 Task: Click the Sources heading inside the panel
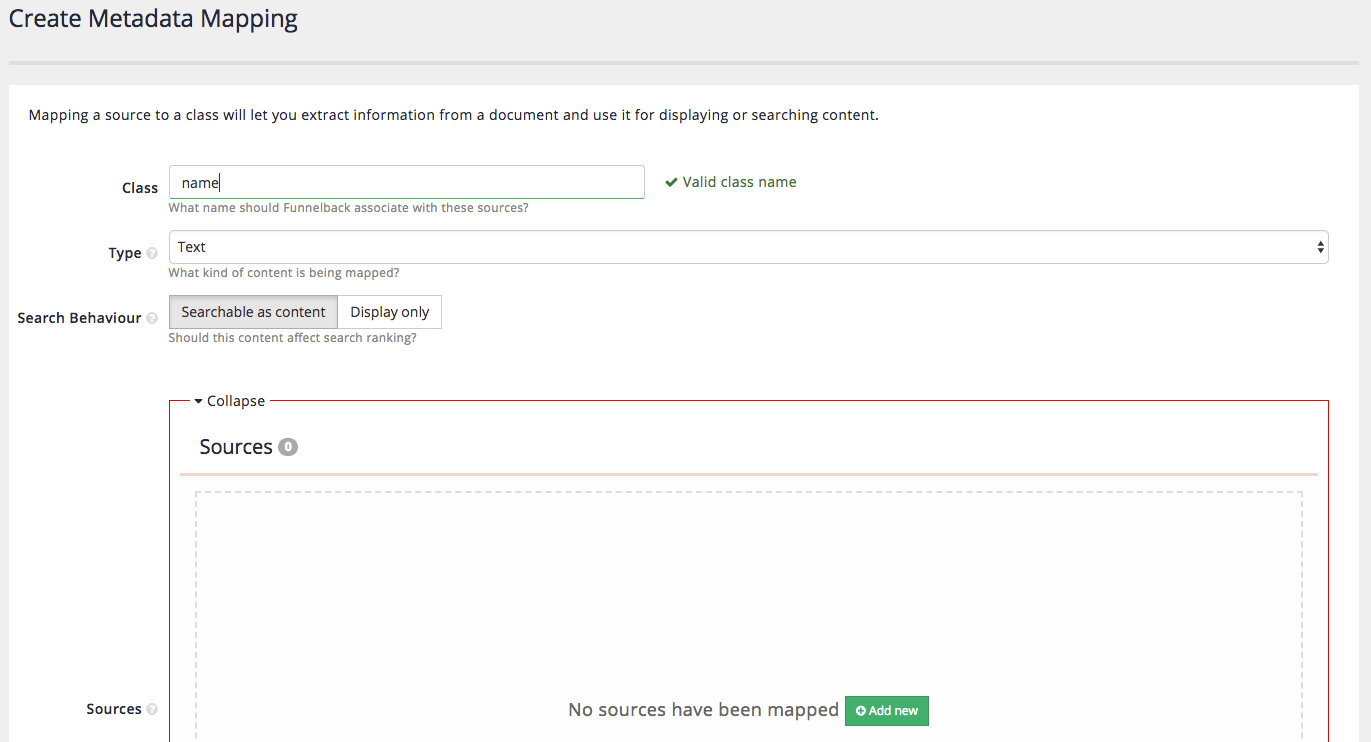tap(236, 447)
